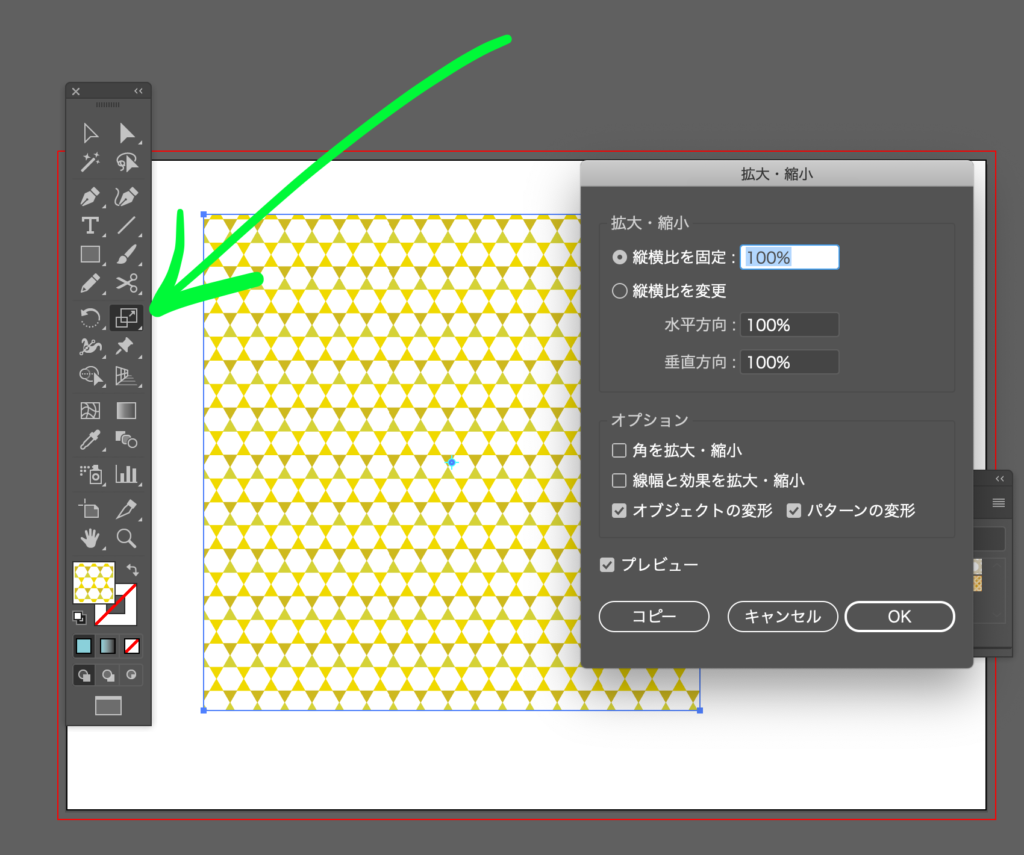Select the 縦横比を変更 radio button
This screenshot has width=1024, height=855.
click(620, 291)
